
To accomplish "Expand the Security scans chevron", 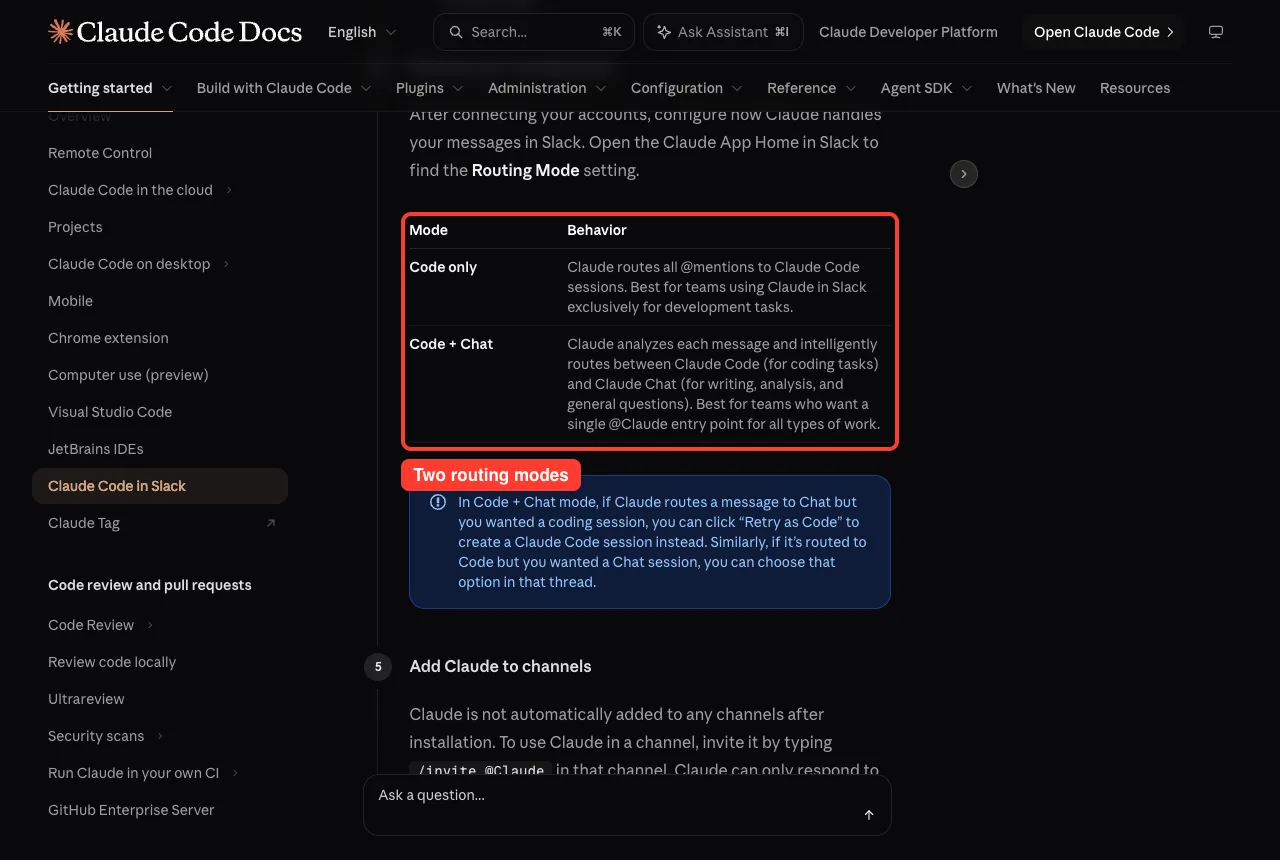I will pos(160,736).
